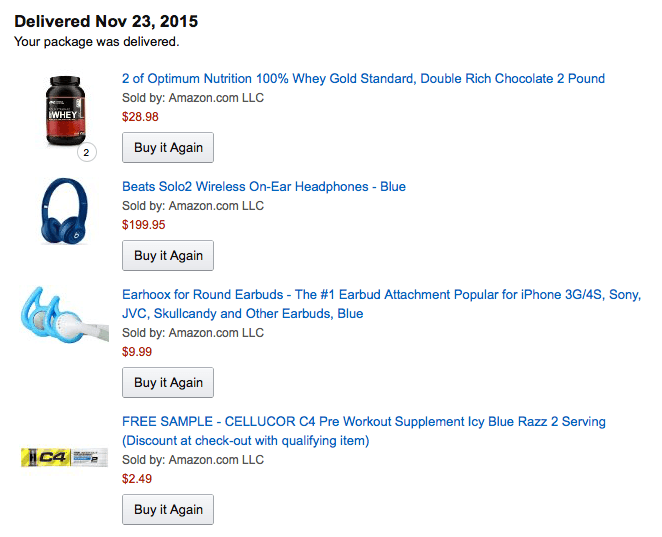Click the $199.95 headphones price
The height and width of the screenshot is (537, 662).
coord(143,225)
